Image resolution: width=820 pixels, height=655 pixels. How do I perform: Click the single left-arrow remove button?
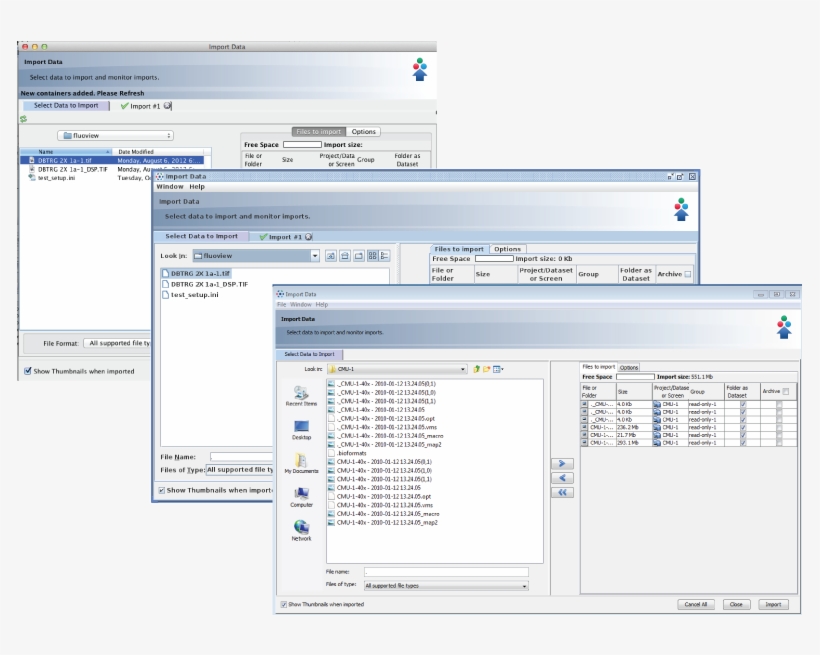(564, 478)
